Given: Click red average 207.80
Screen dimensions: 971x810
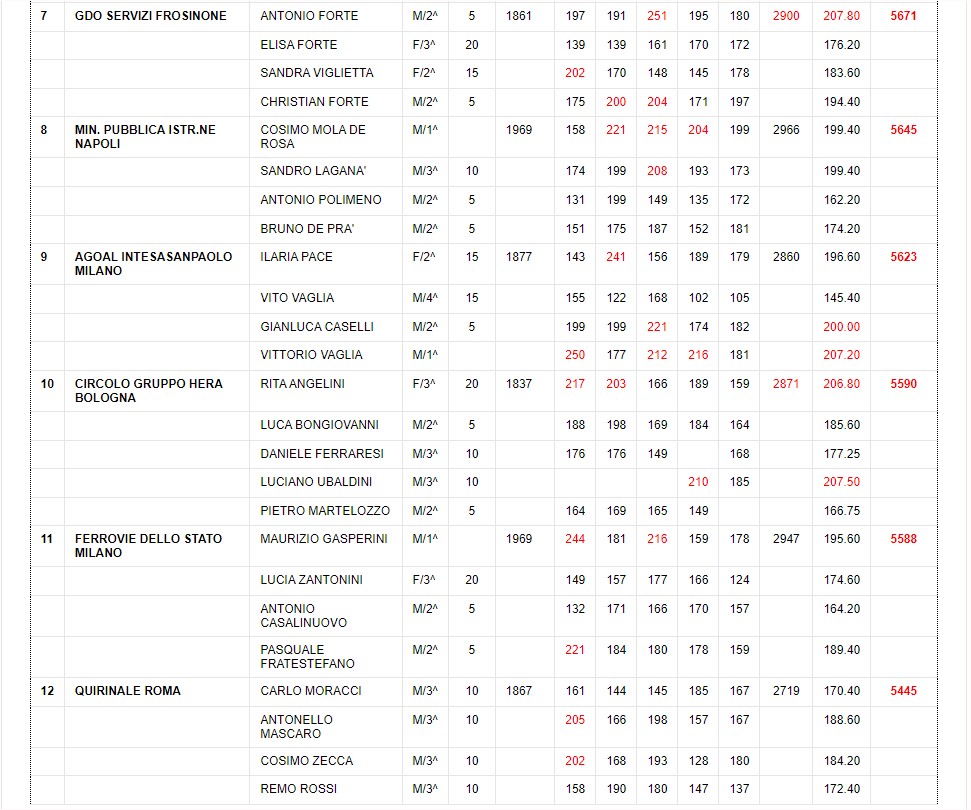Looking at the screenshot, I should click(x=842, y=16).
